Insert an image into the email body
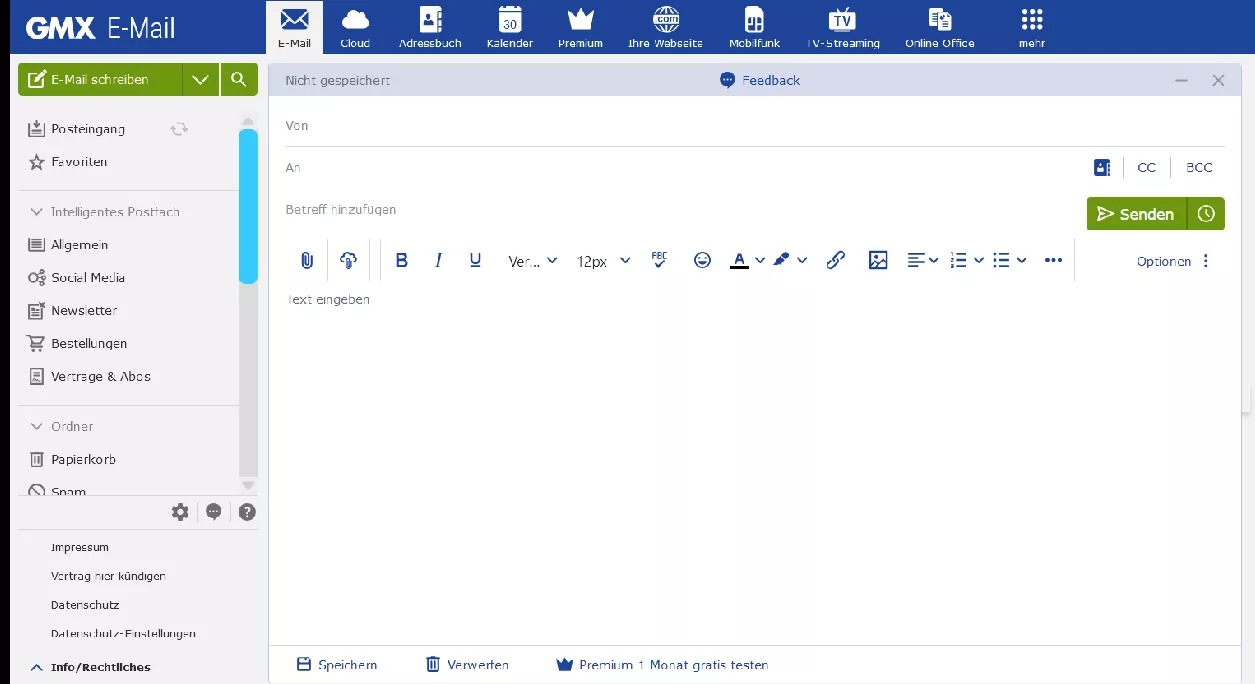This screenshot has width=1255, height=684. (878, 261)
